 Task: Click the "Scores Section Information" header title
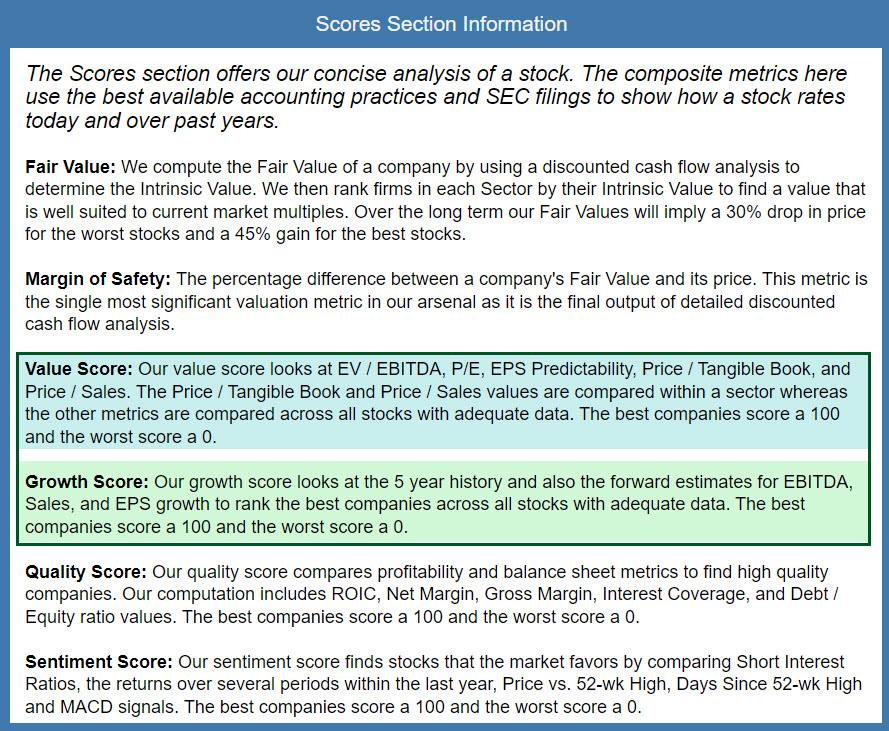tap(441, 24)
